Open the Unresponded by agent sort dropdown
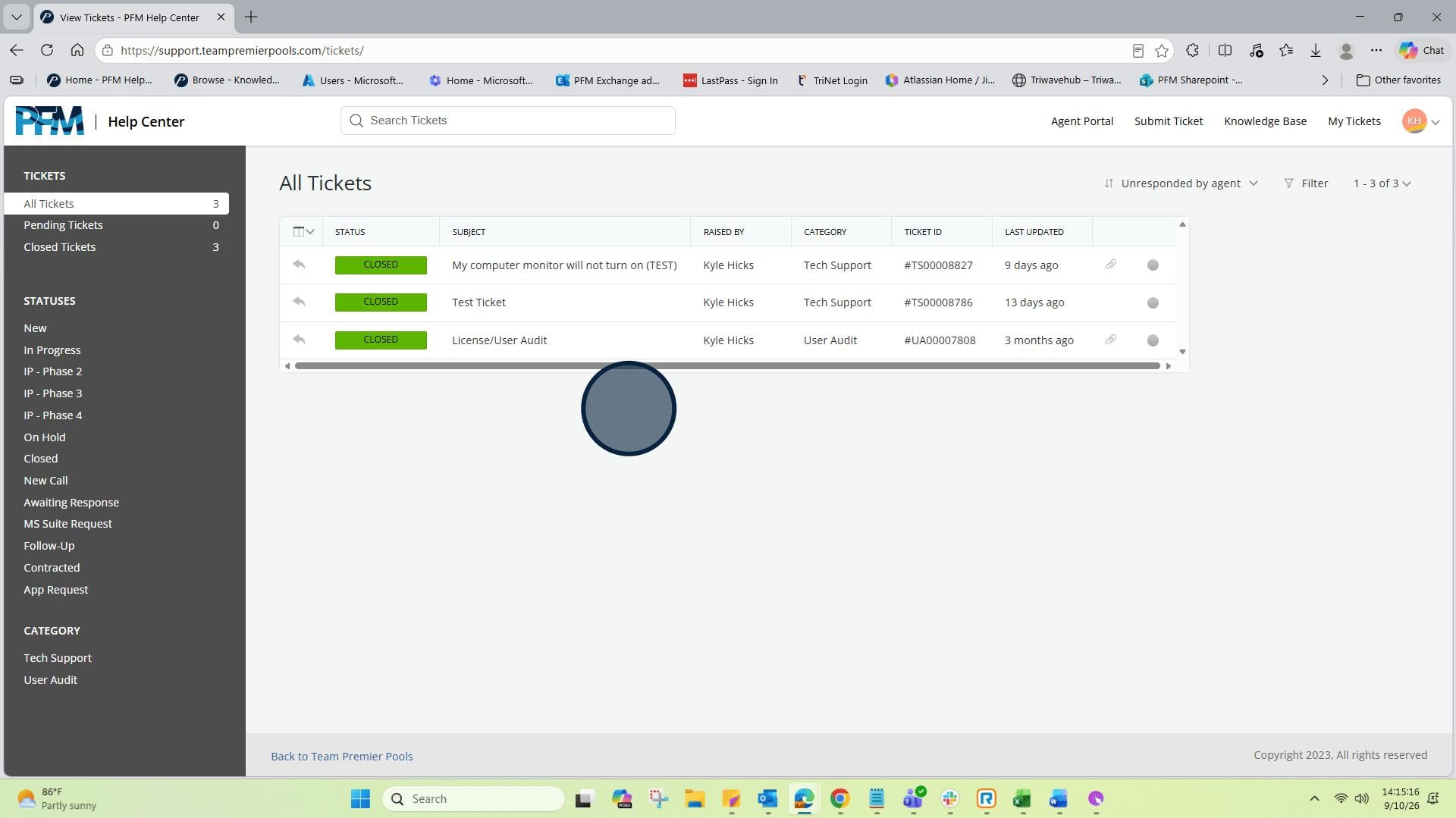 [x=1181, y=183]
